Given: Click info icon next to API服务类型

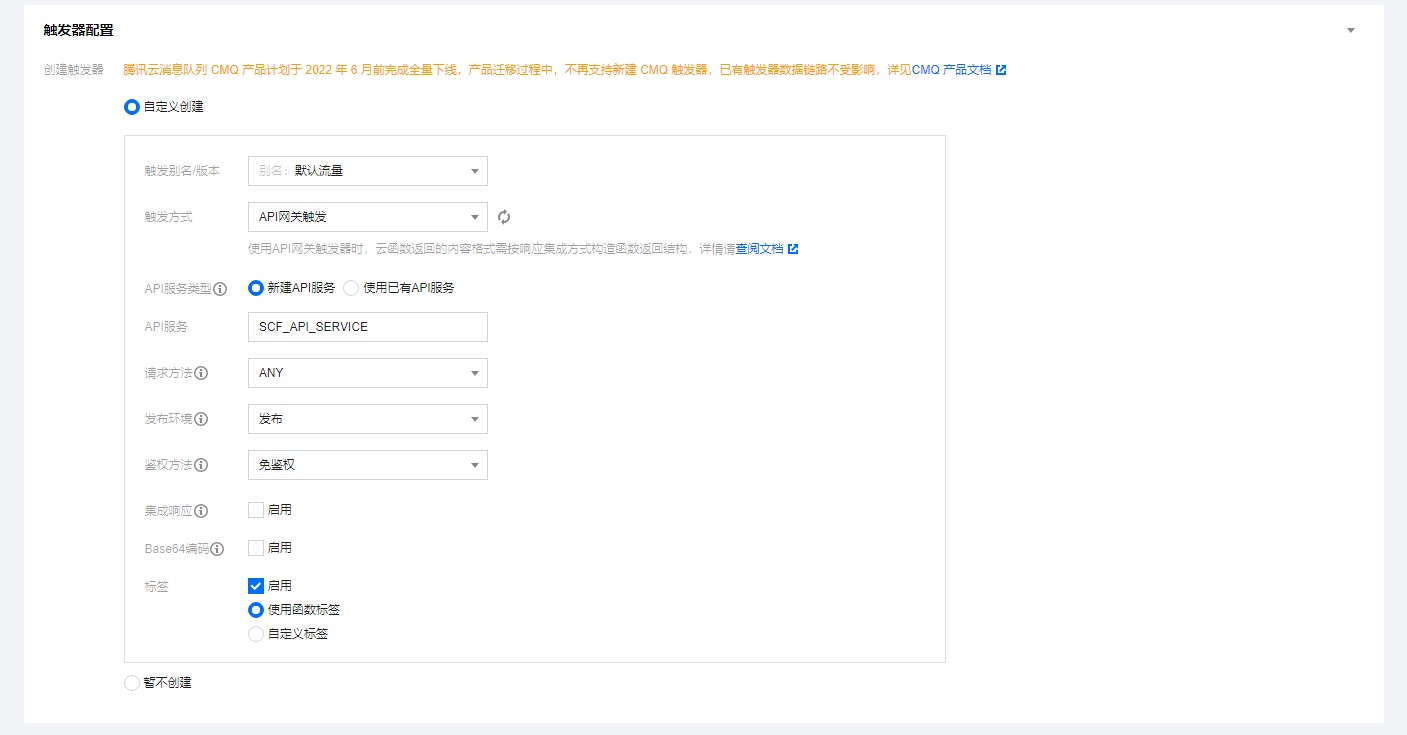Looking at the screenshot, I should click(220, 288).
